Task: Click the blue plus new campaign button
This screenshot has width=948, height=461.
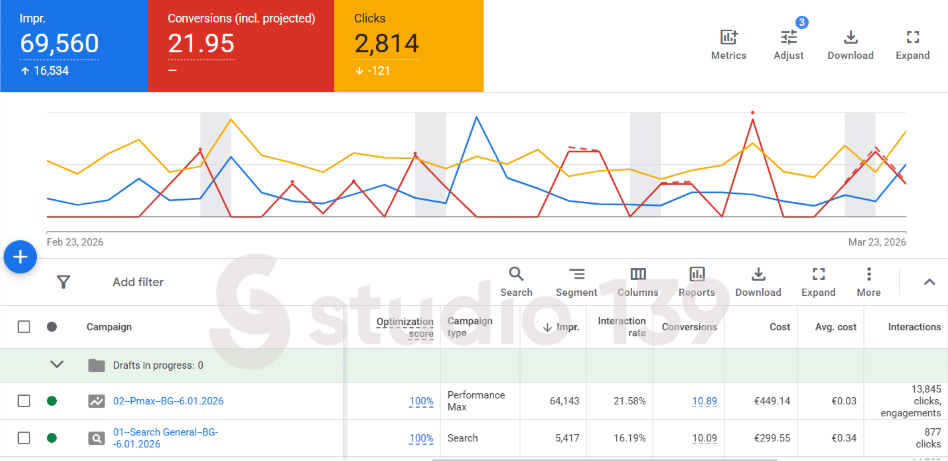Action: (x=21, y=257)
